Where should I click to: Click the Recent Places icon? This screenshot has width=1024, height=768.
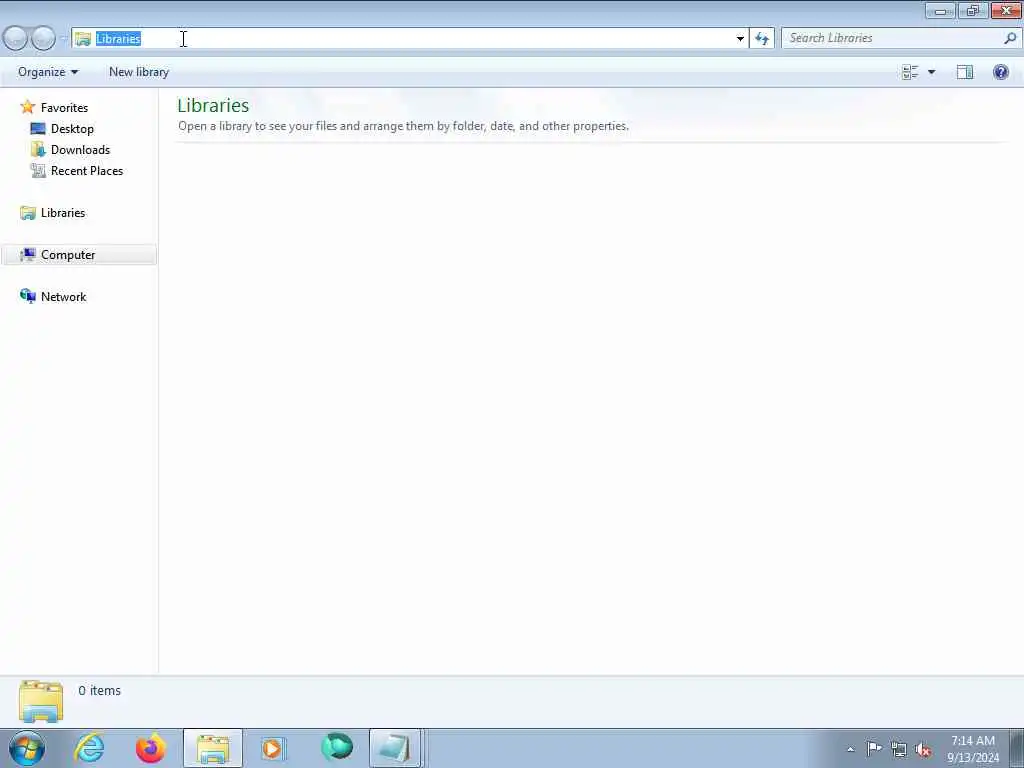pos(38,170)
